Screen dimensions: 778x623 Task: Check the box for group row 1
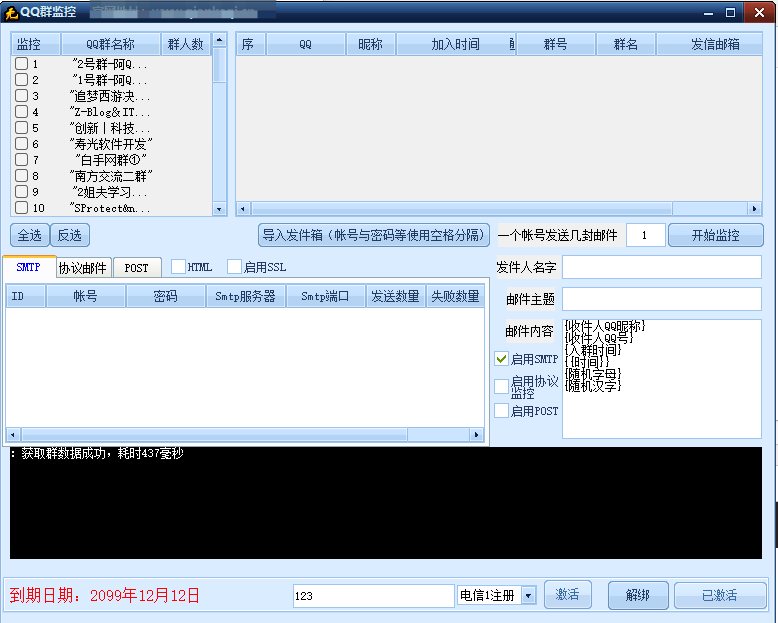[x=21, y=64]
